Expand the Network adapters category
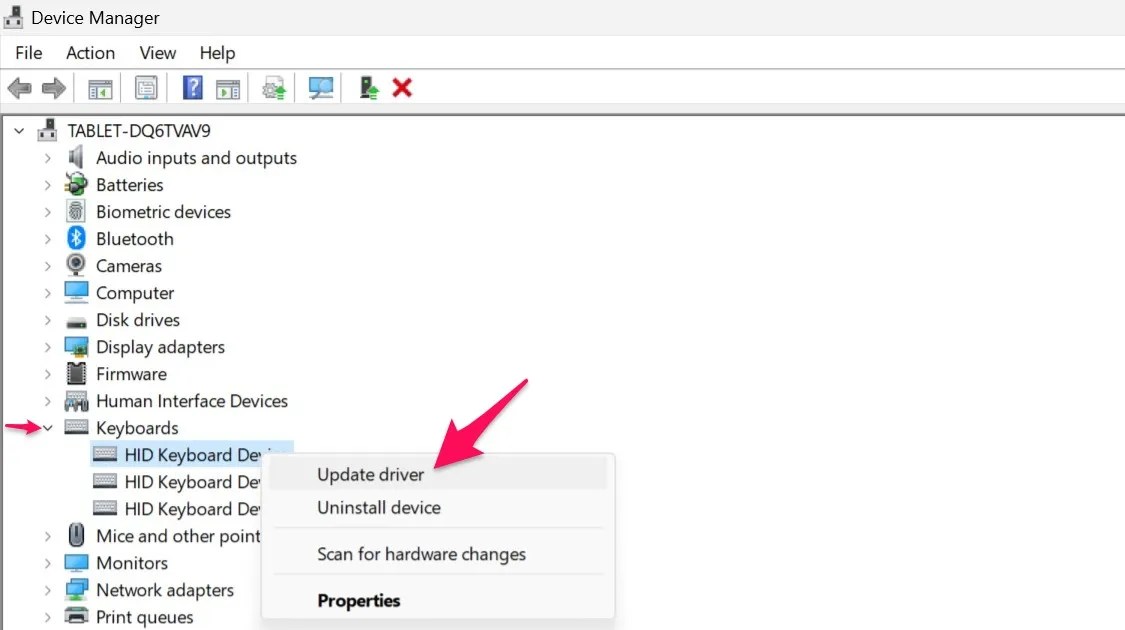The height and width of the screenshot is (630, 1125). [48, 589]
